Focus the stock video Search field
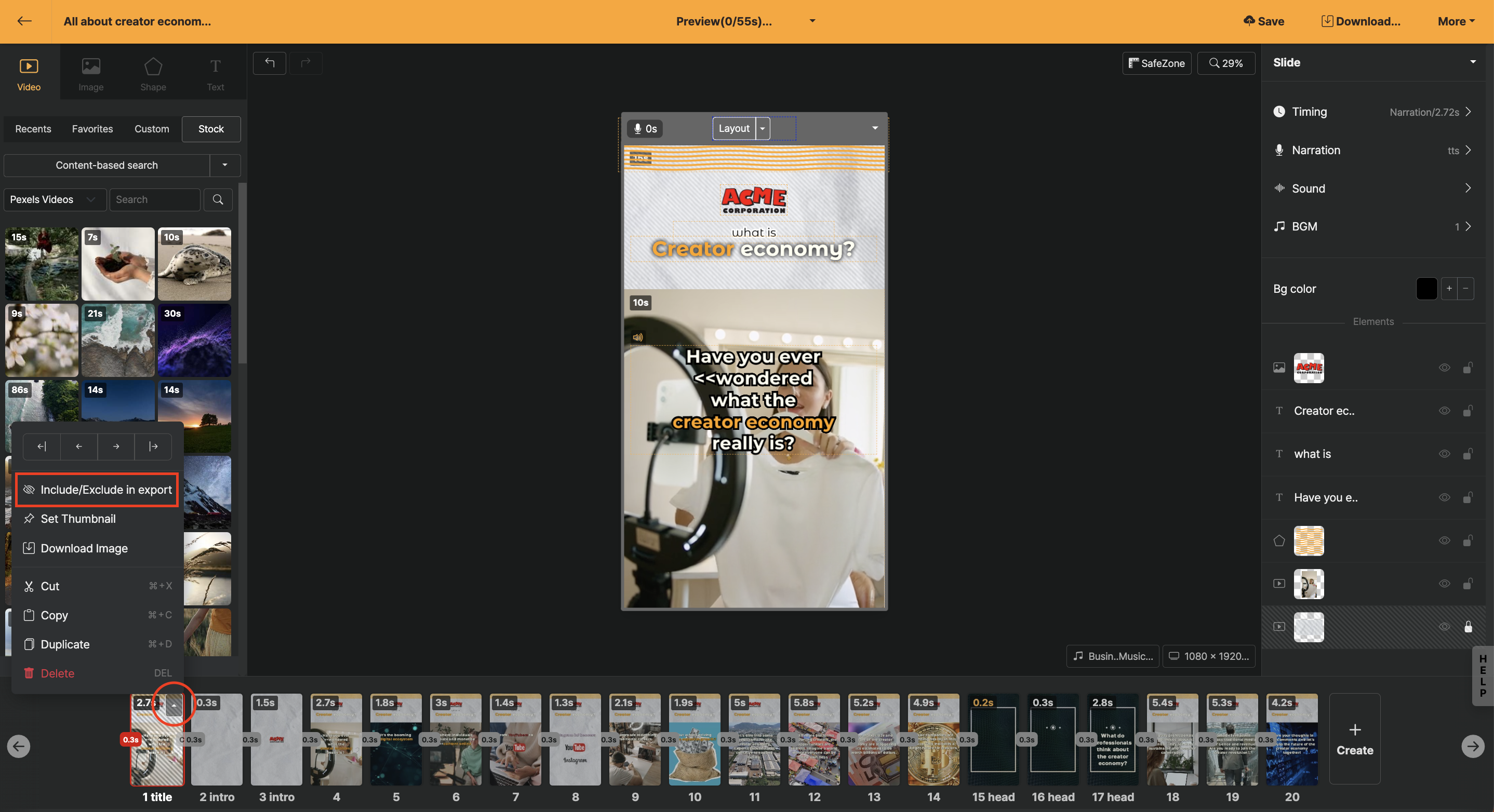The height and width of the screenshot is (812, 1494). tap(154, 199)
